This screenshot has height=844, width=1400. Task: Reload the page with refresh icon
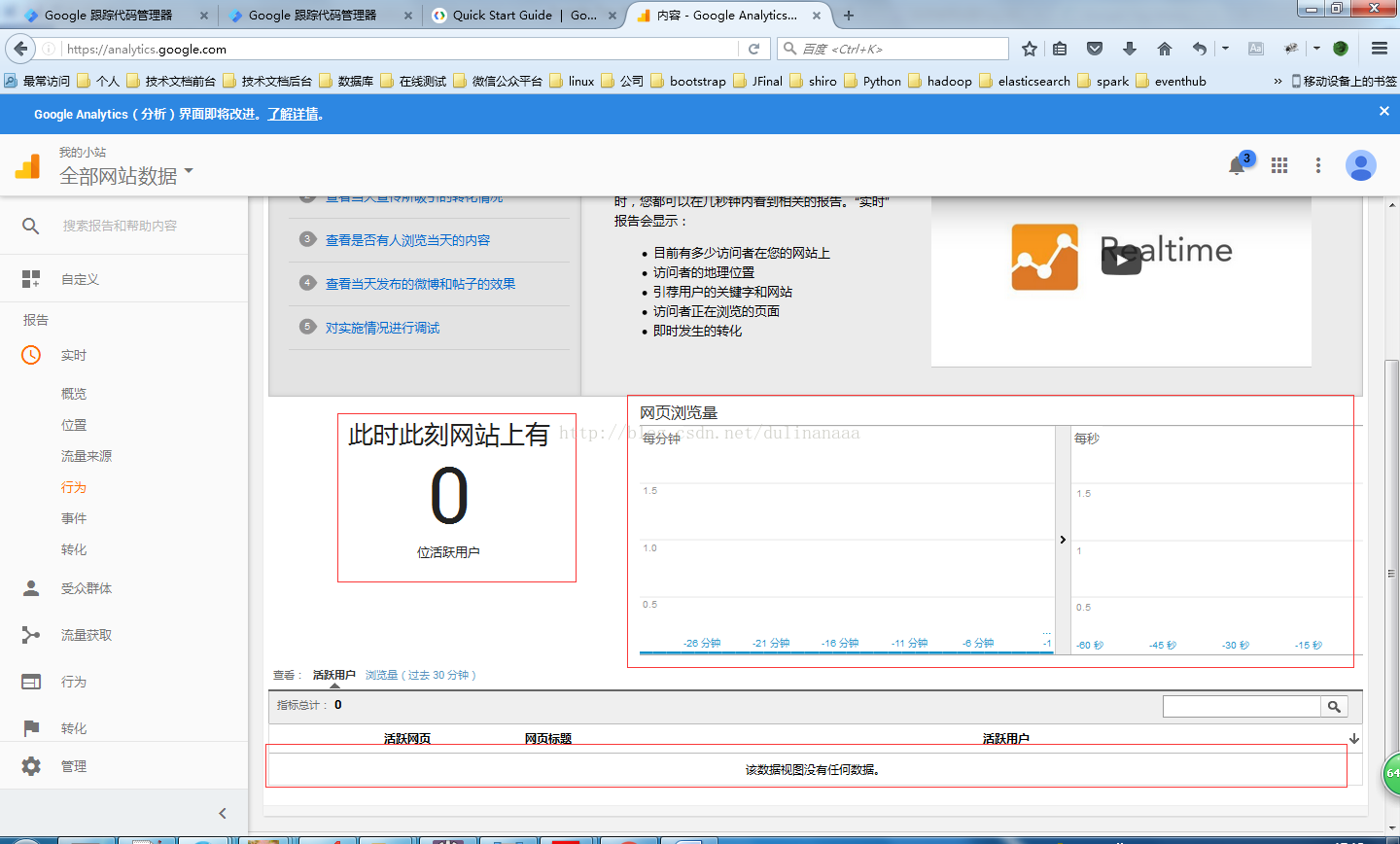[x=753, y=49]
